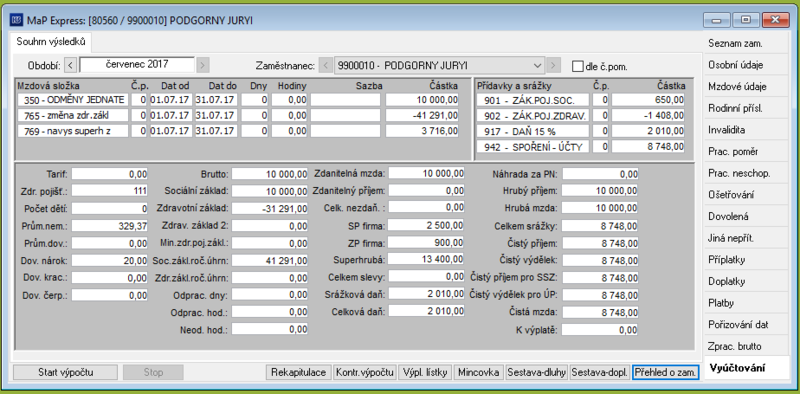Open Dovolená side tab
Viewport: 800px width, 394px height.
click(746, 216)
